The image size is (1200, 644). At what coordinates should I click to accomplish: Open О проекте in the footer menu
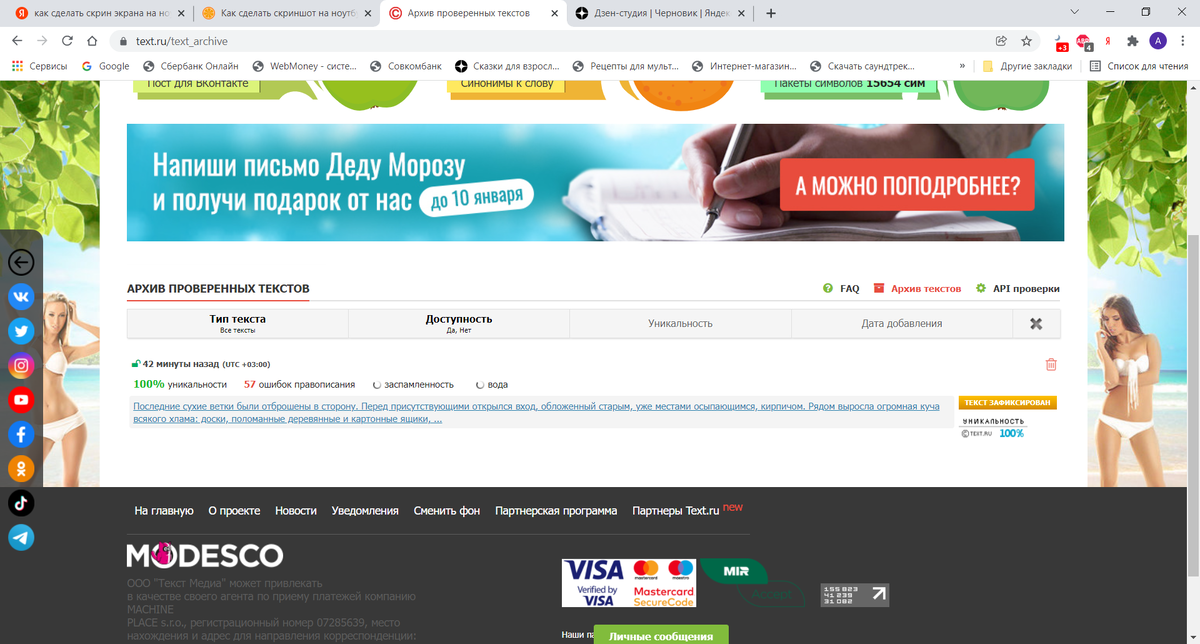tap(234, 511)
